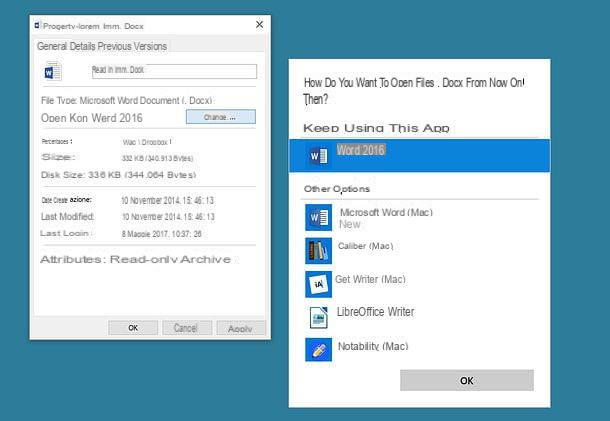This screenshot has height=421, width=610.
Task: Select the highlighted Word 2016 row
Action: pyautogui.click(x=419, y=155)
